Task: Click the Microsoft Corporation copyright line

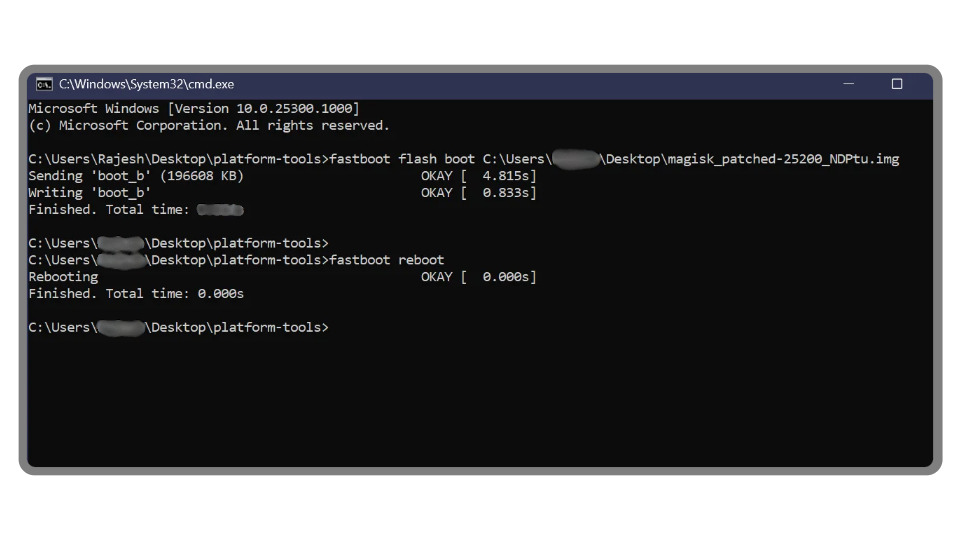Action: pyautogui.click(x=208, y=125)
